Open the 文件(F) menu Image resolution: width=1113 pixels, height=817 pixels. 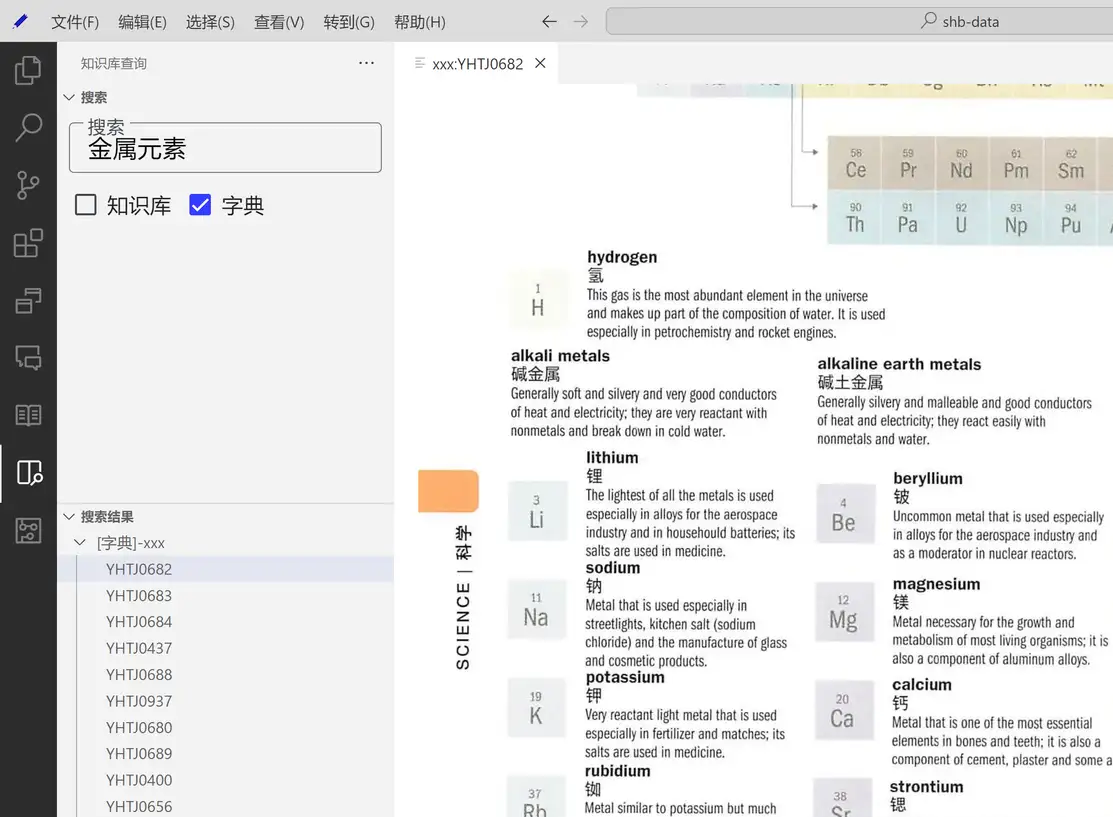coord(75,22)
